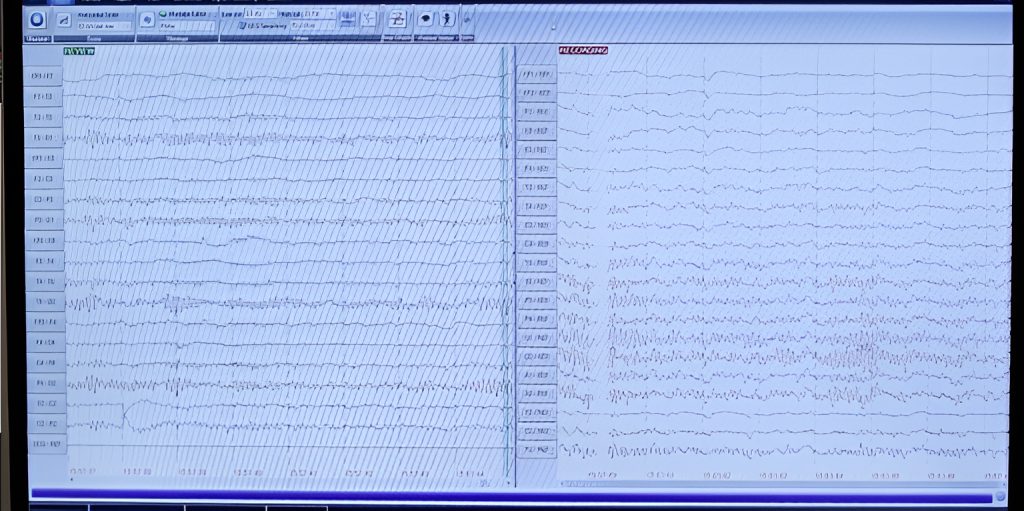Select first channel label in left panel
Screen dimensions: 1024x511
45,76
